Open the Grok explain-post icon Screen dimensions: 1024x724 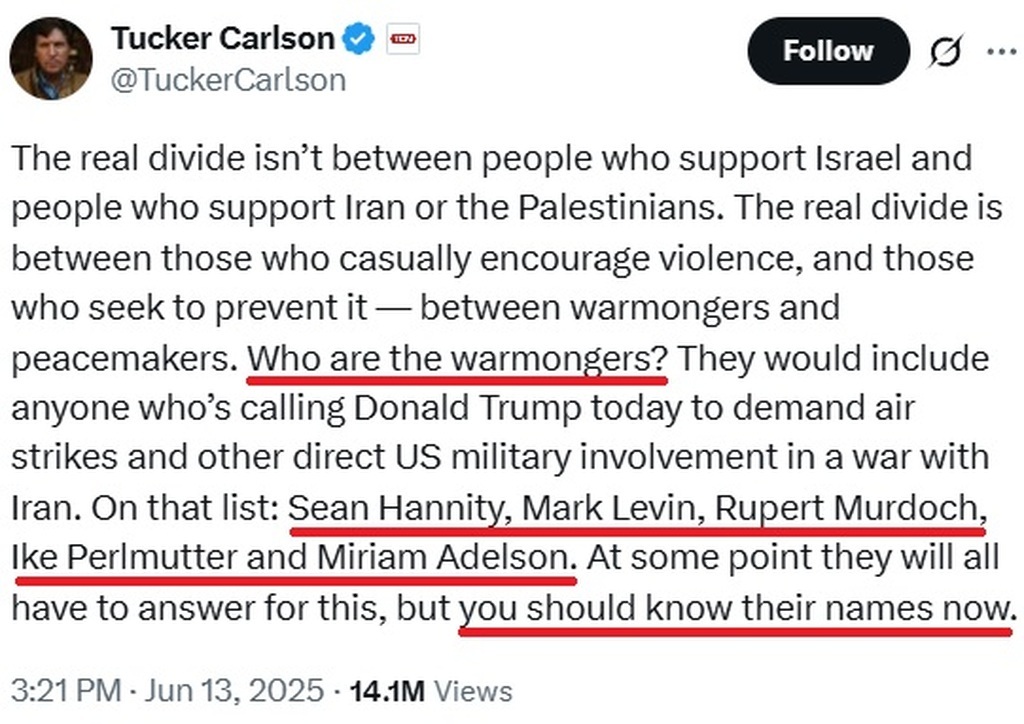[x=944, y=52]
